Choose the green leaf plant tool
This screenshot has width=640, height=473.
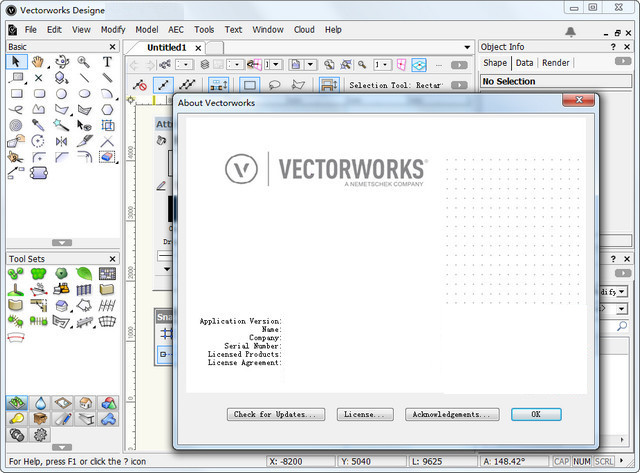tap(84, 273)
